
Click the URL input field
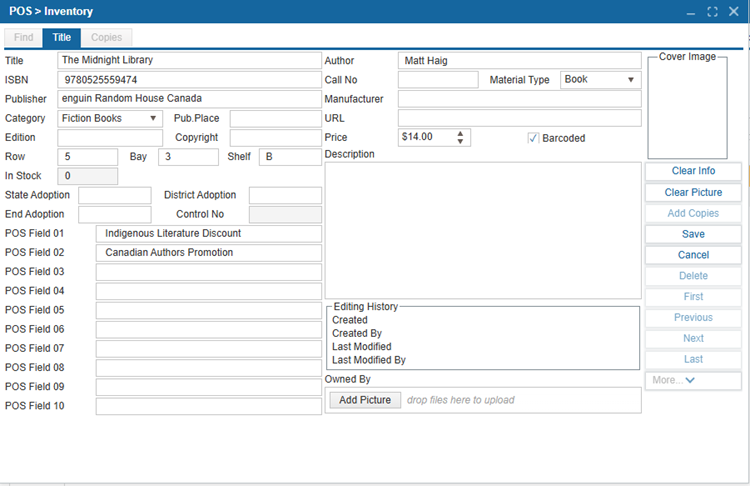pos(519,118)
